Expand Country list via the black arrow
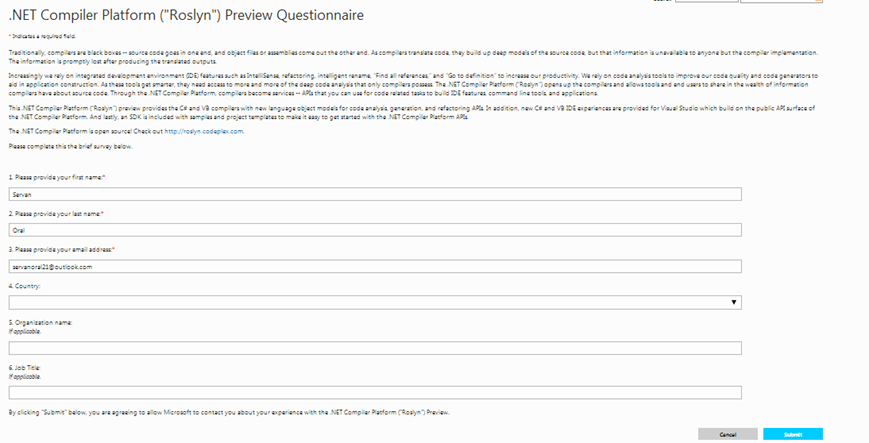 (734, 302)
